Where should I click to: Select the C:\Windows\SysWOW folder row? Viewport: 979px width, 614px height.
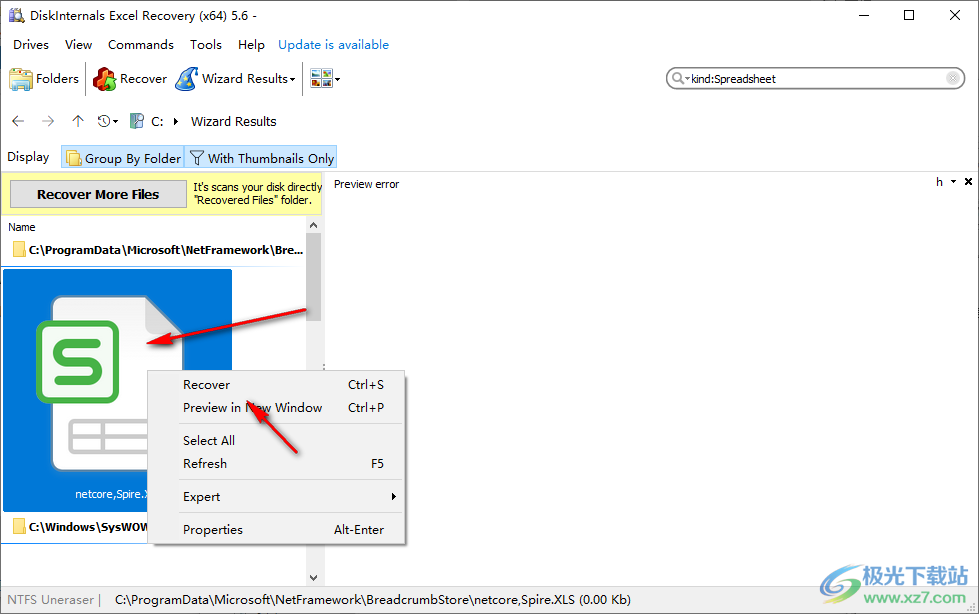[x=80, y=527]
